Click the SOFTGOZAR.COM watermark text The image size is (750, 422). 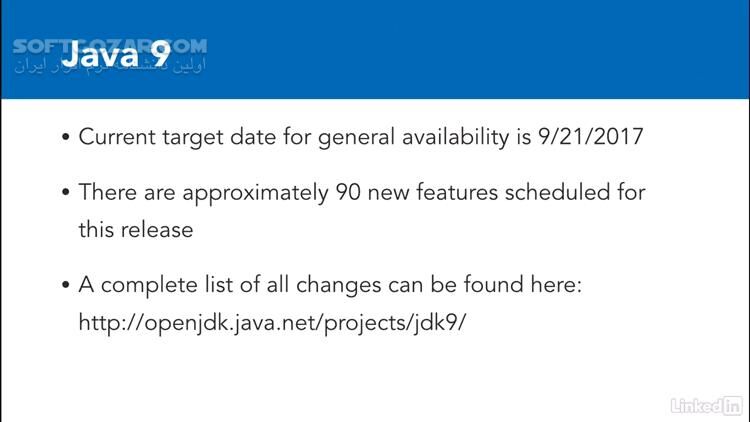click(x=110, y=45)
